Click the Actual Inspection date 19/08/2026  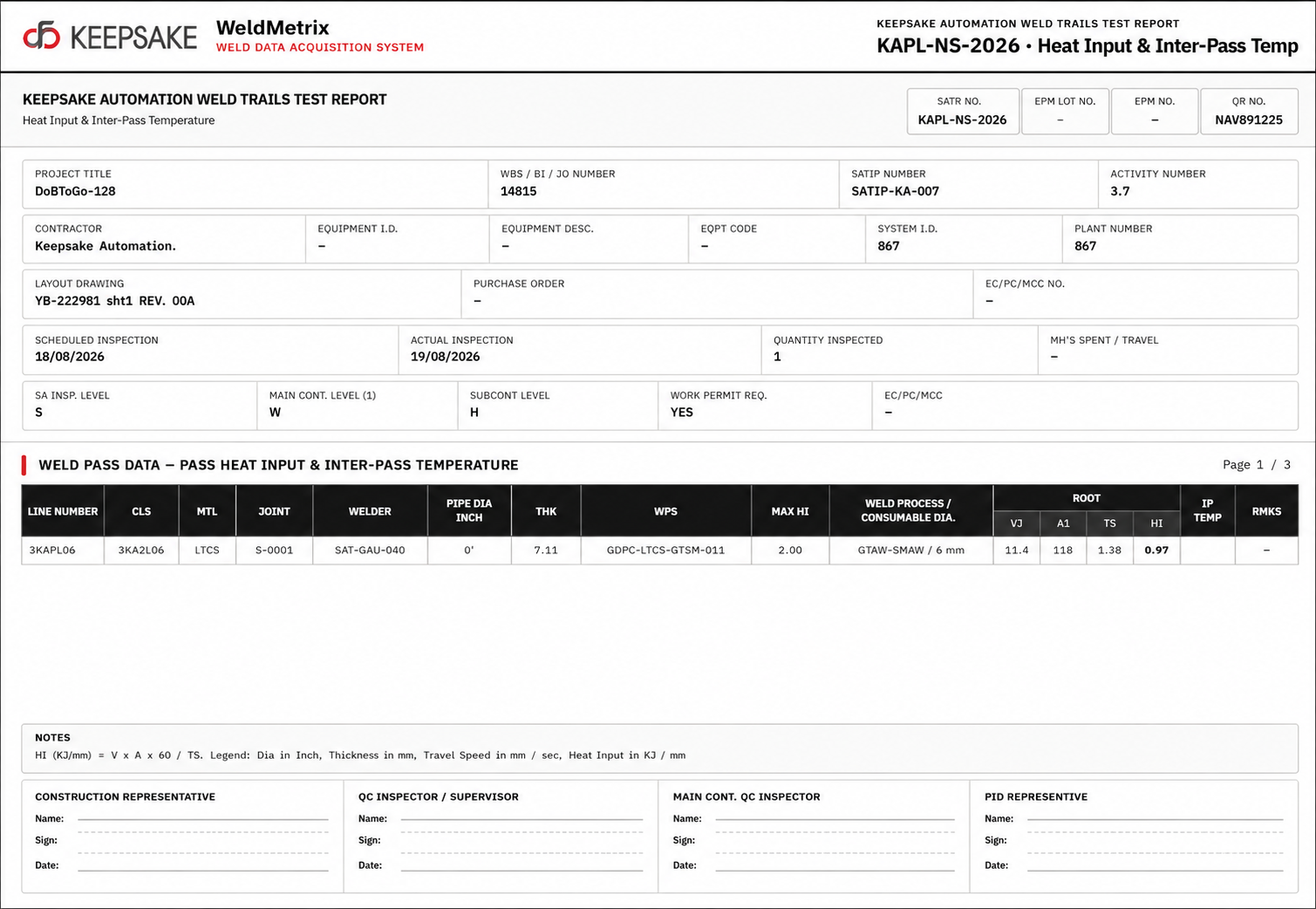[445, 357]
